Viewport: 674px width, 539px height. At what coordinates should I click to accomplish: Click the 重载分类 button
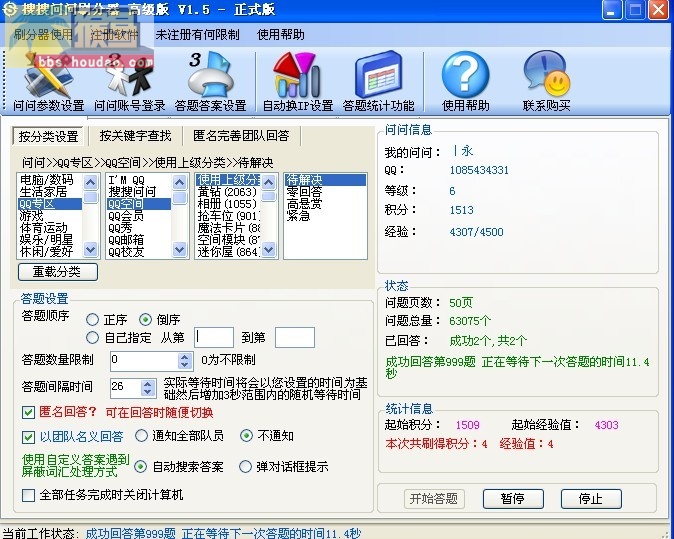click(x=58, y=272)
